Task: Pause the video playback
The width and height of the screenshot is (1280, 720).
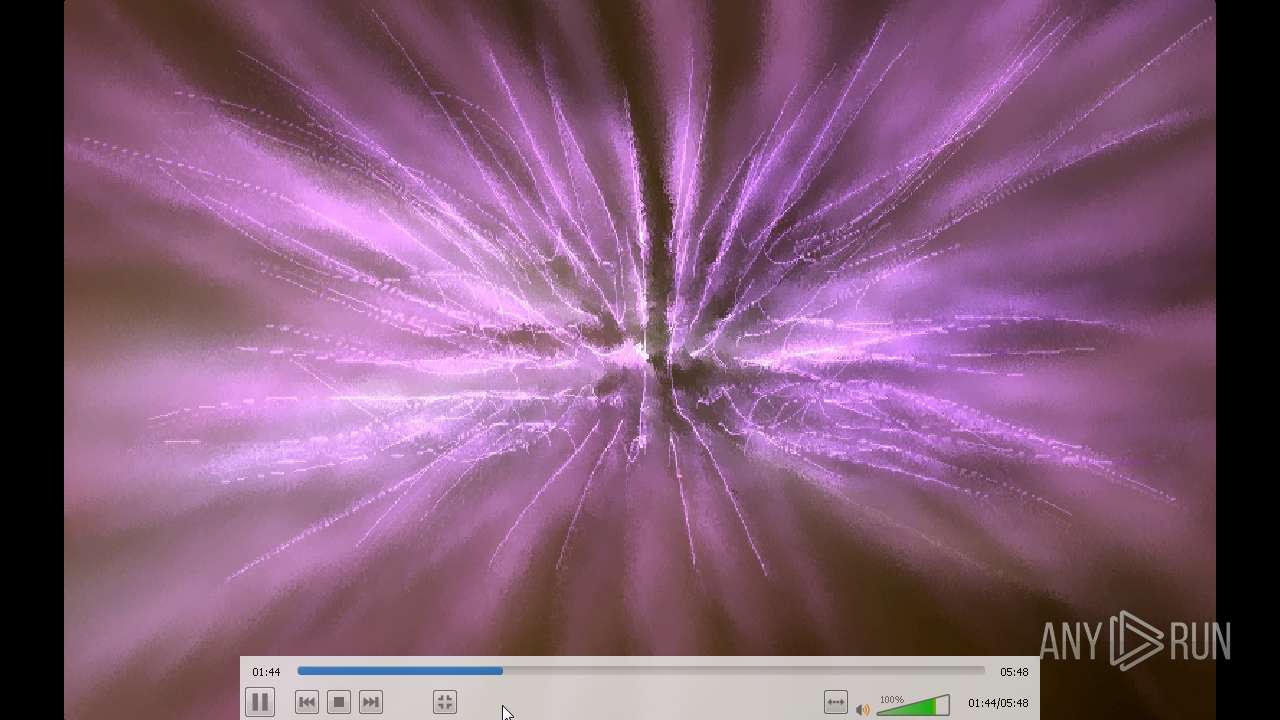Action: click(259, 702)
